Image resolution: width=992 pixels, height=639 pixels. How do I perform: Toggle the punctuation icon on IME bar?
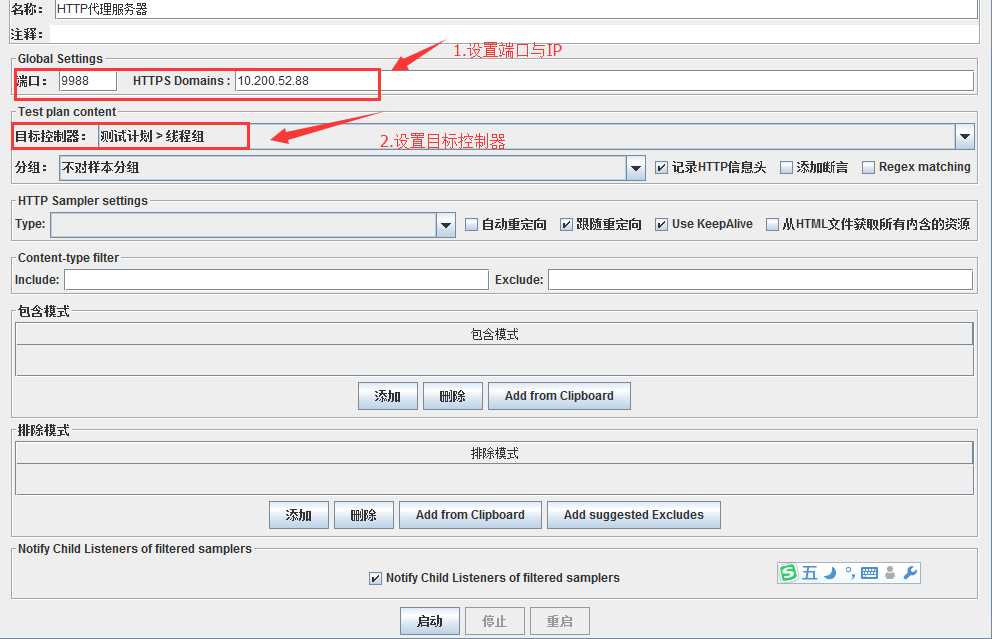point(850,573)
